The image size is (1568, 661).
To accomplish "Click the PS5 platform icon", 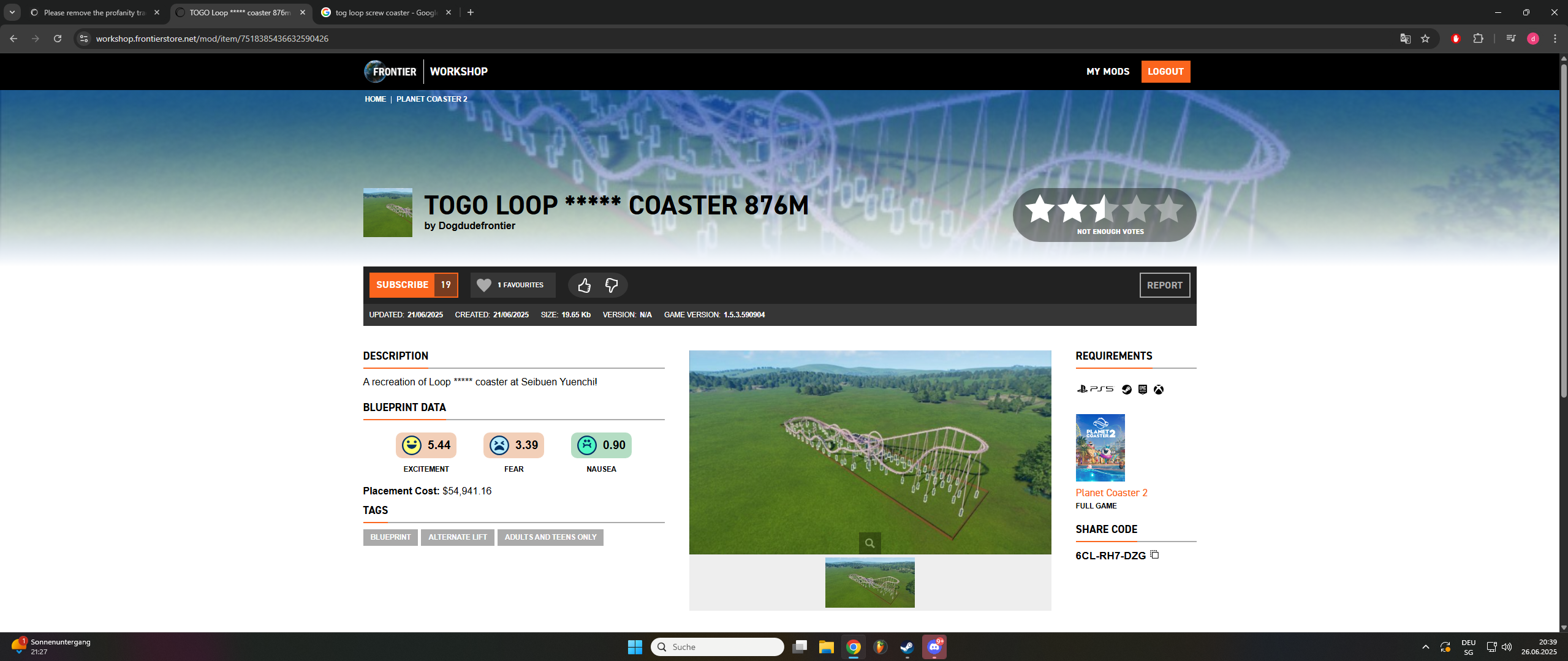I will pos(1095,389).
